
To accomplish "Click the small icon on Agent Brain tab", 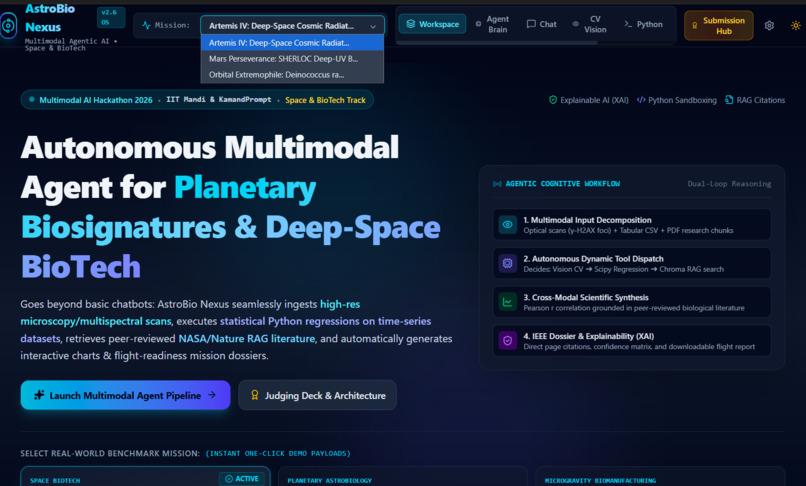I will tap(478, 24).
